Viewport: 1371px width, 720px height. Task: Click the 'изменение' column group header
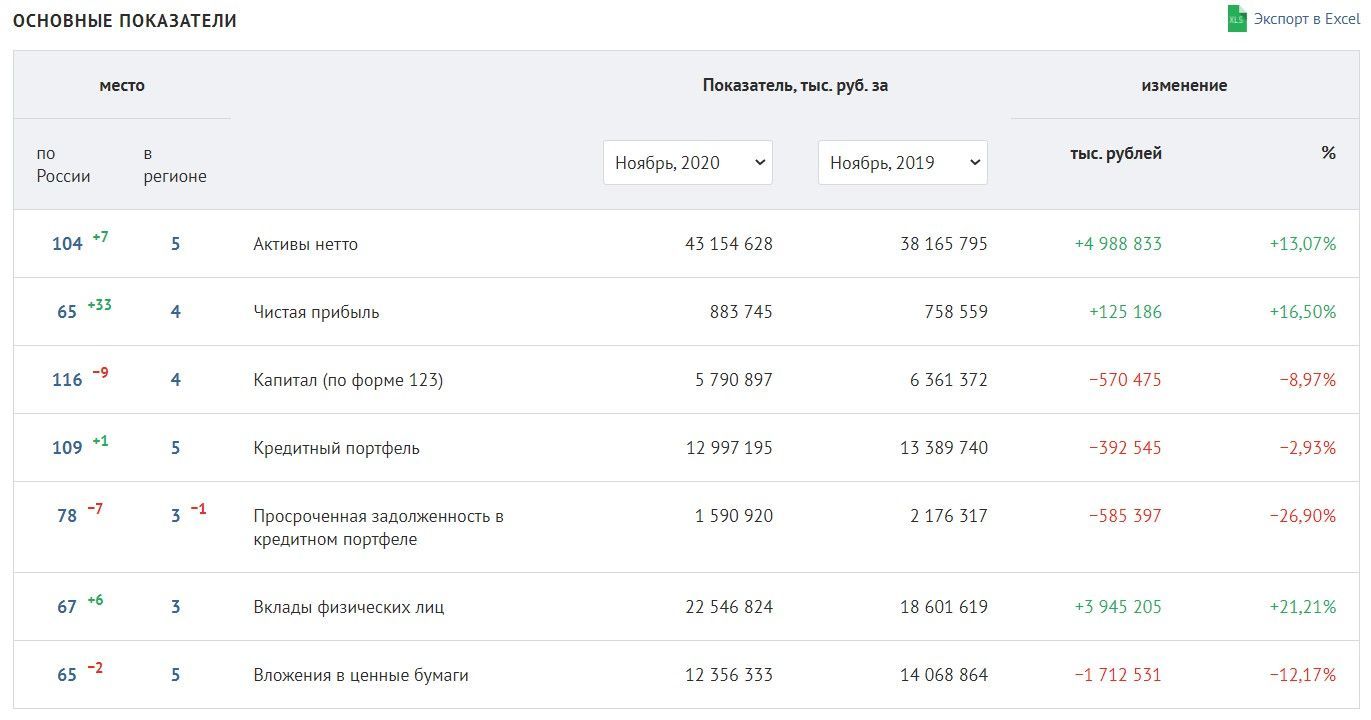[1184, 85]
